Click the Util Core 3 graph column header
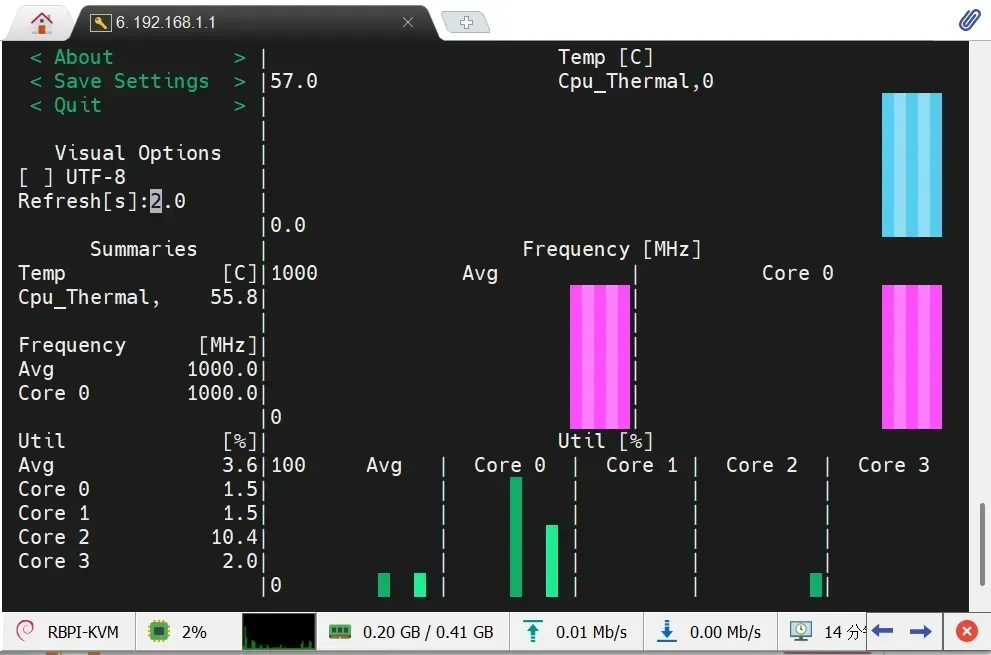The width and height of the screenshot is (991, 655). click(x=894, y=465)
